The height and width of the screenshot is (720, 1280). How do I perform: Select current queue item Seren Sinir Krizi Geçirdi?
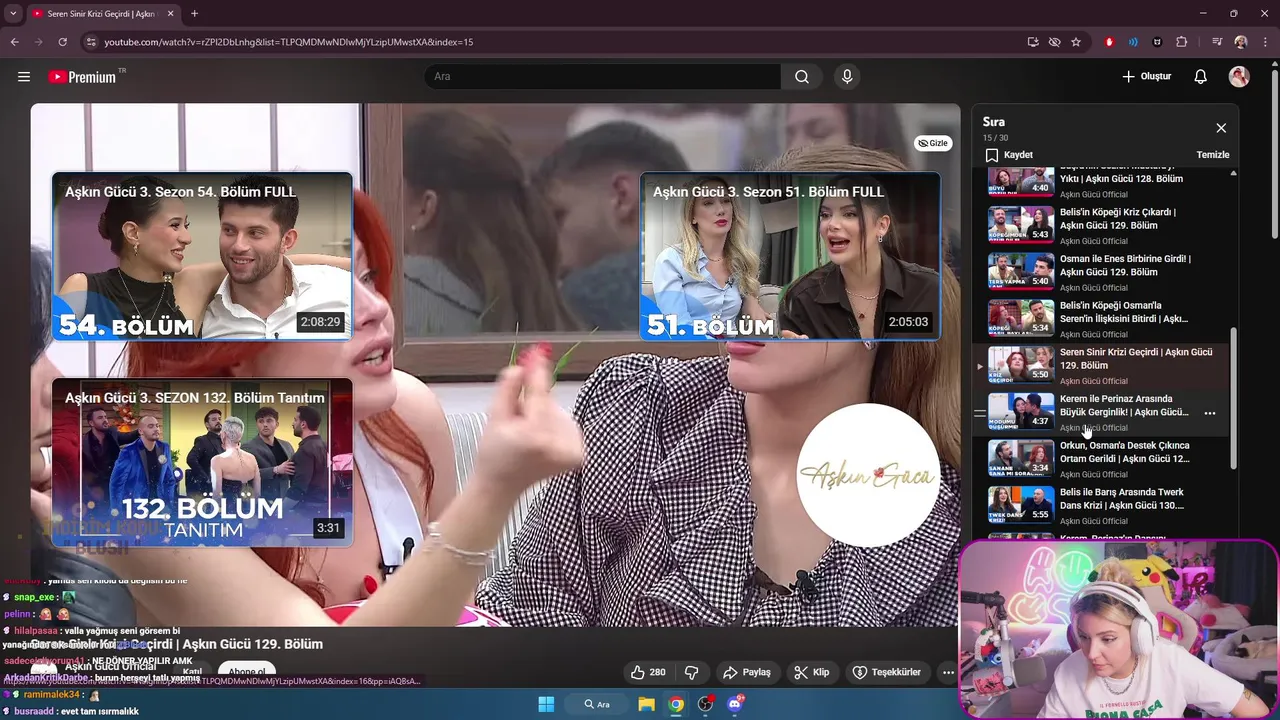coord(1102,365)
